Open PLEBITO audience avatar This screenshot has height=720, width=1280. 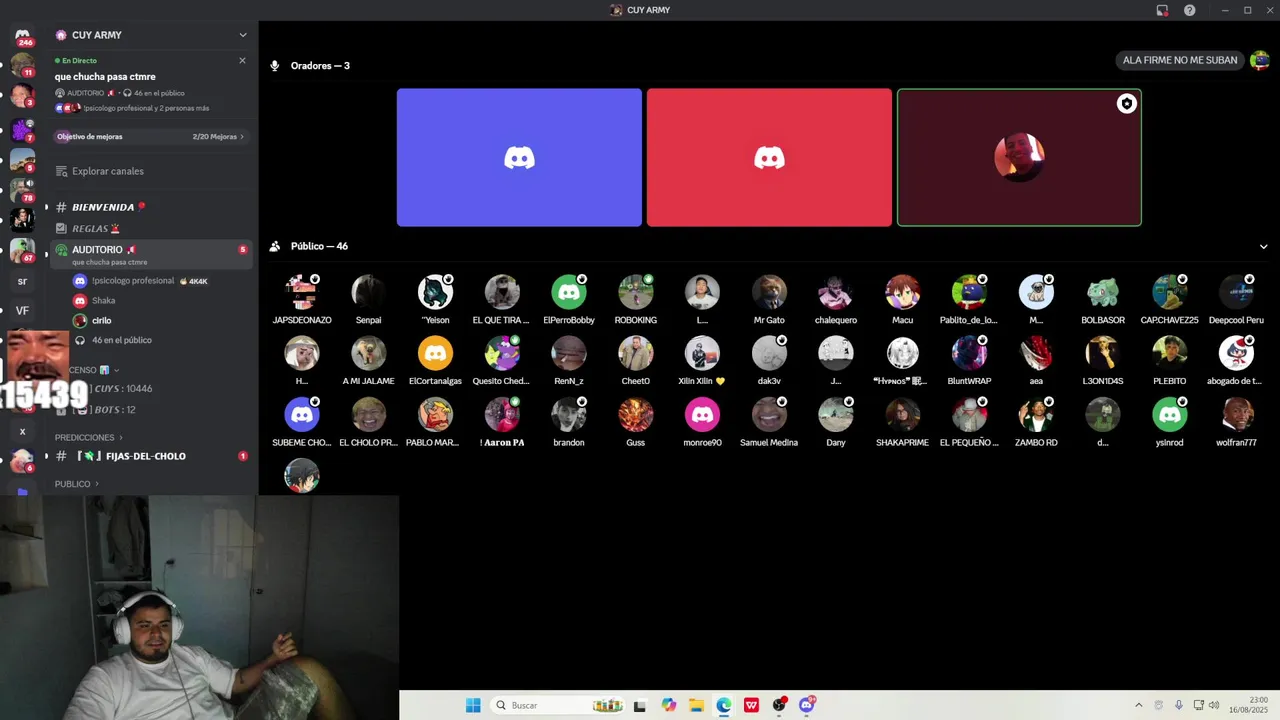click(x=1170, y=353)
